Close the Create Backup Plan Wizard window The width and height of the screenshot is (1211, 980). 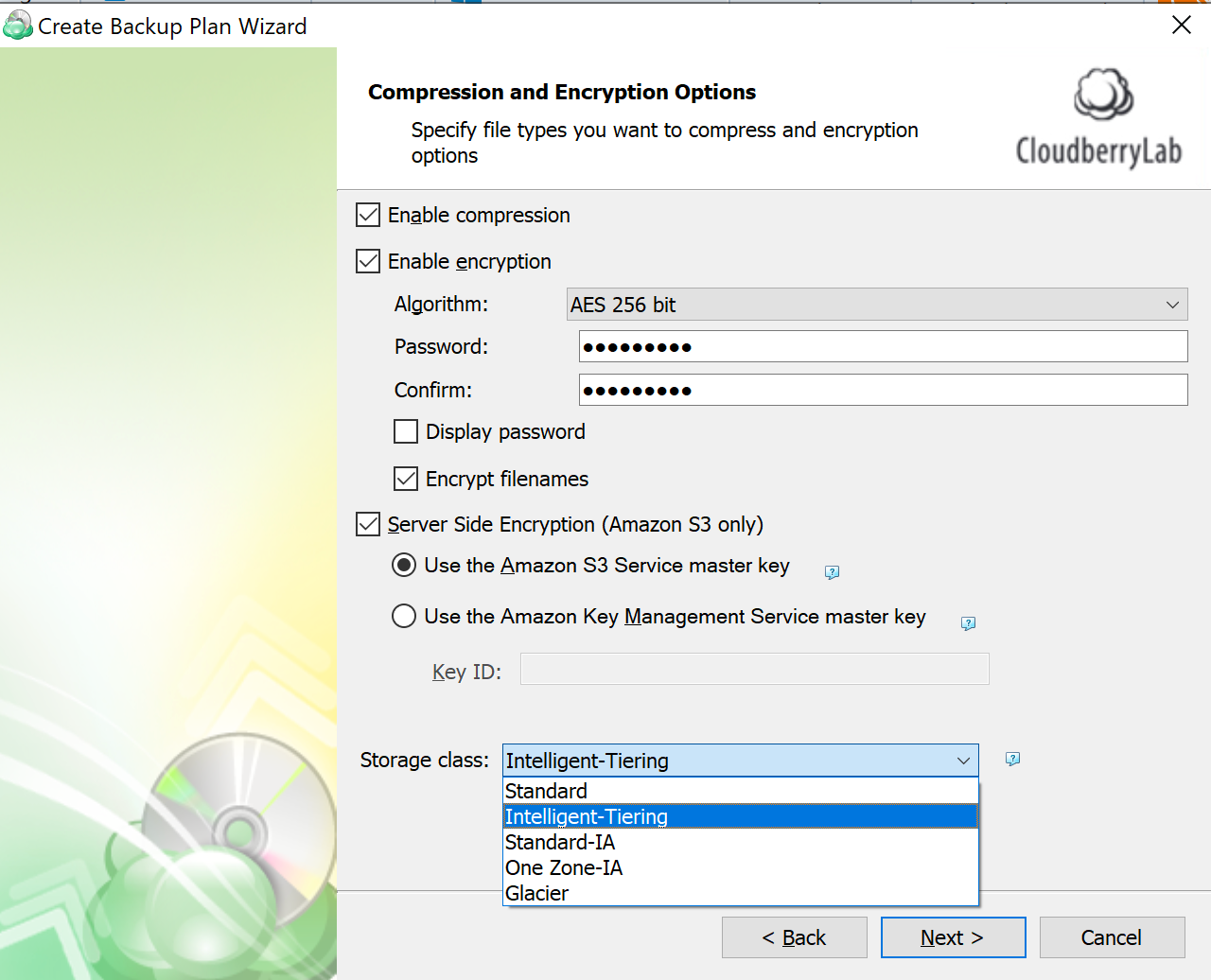[1182, 25]
